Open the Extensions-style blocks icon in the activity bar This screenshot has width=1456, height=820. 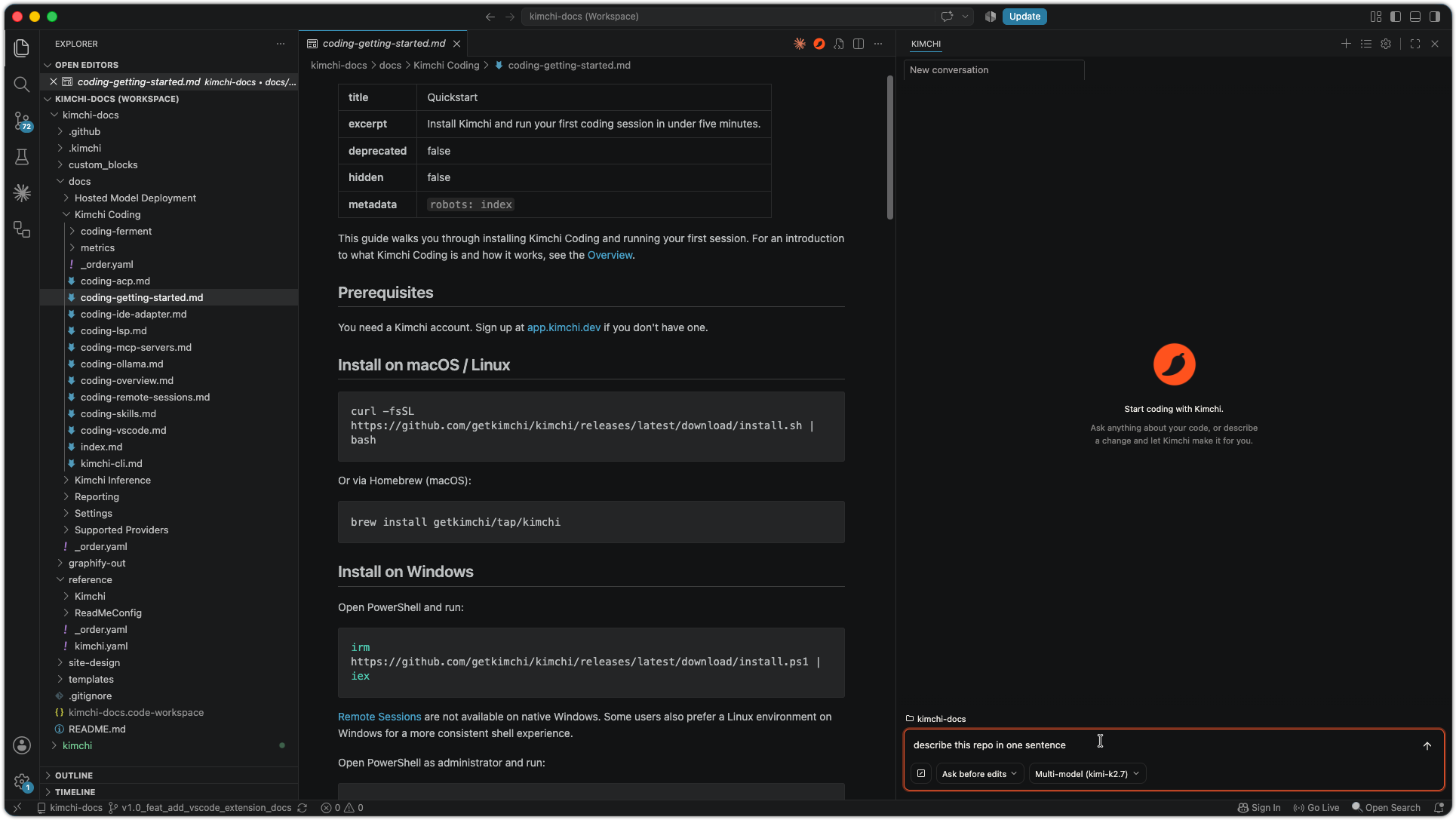[x=22, y=229]
